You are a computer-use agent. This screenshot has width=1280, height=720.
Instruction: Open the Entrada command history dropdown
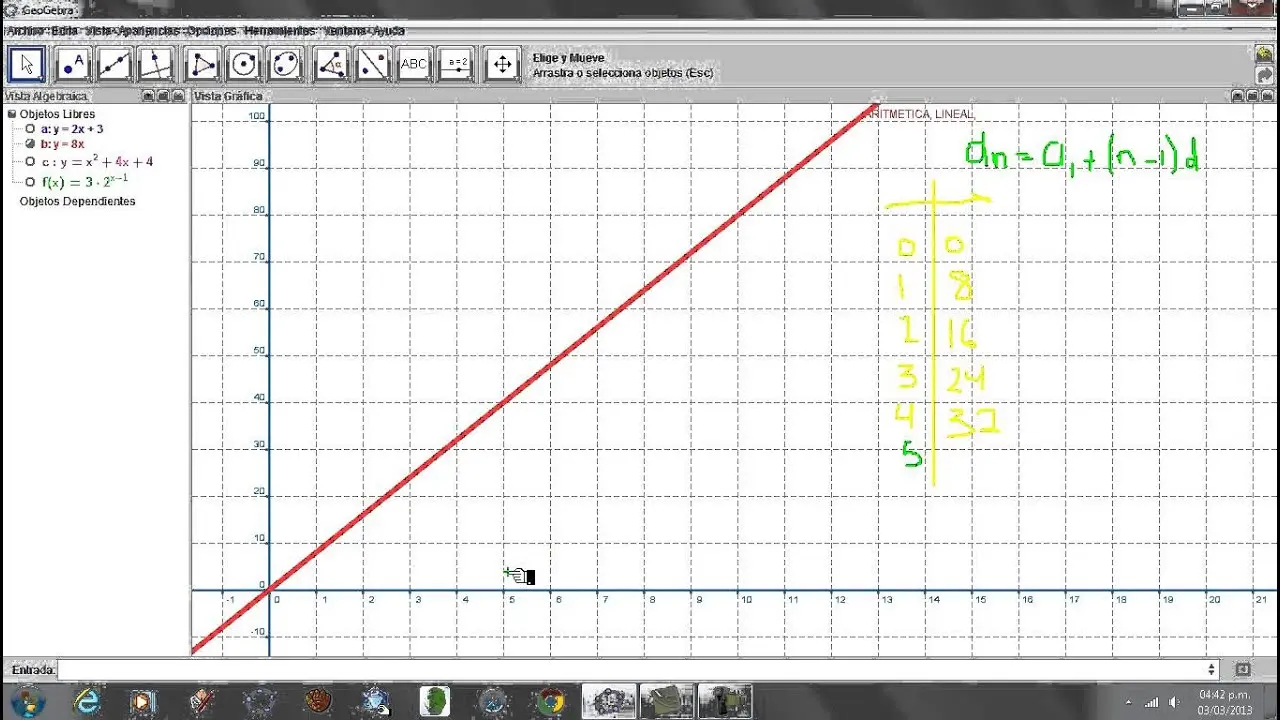[1212, 670]
